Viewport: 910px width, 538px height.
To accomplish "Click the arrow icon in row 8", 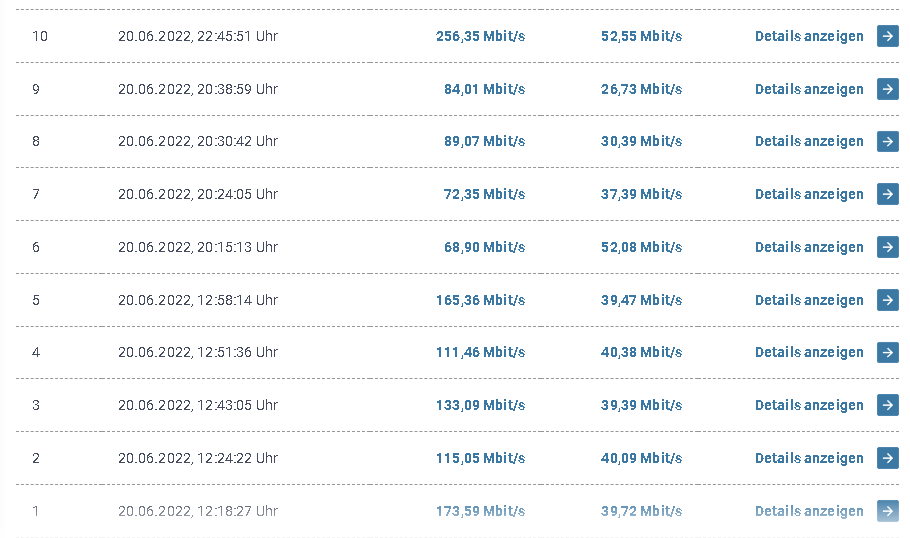I will click(x=887, y=141).
